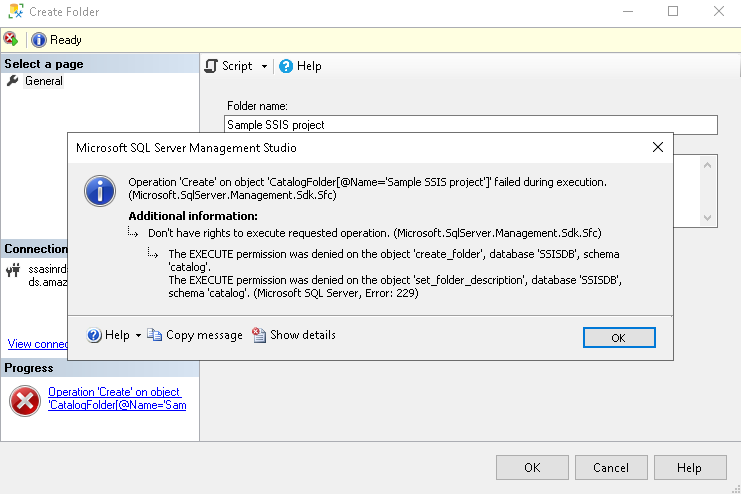Click the red error icon in status bar

(10, 39)
